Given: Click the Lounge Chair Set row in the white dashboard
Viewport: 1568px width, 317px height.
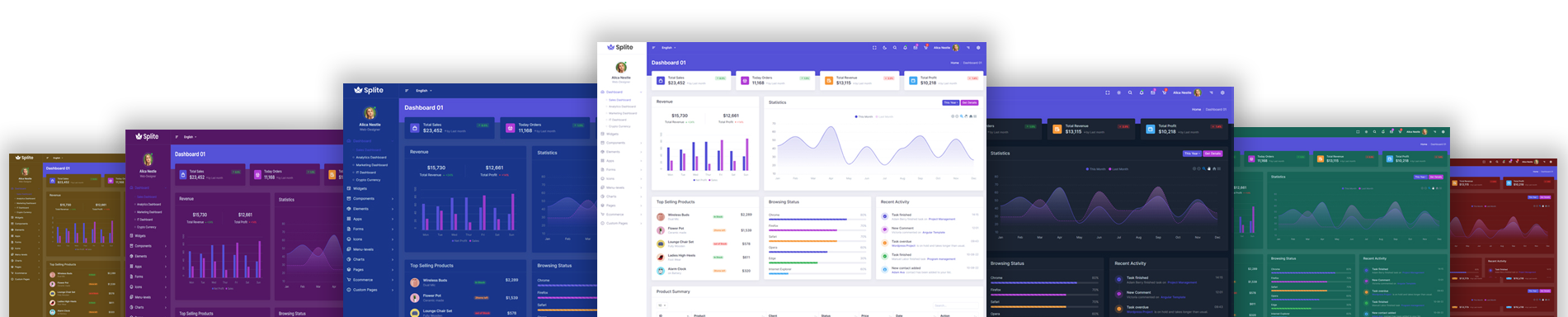Looking at the screenshot, I should point(704,244).
